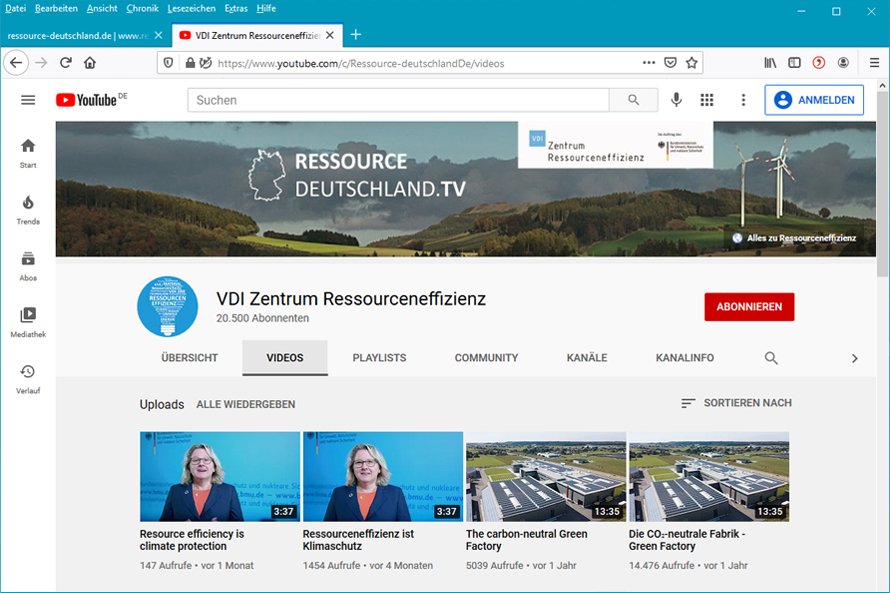Open the Extras menu
This screenshot has width=890, height=593.
click(236, 9)
